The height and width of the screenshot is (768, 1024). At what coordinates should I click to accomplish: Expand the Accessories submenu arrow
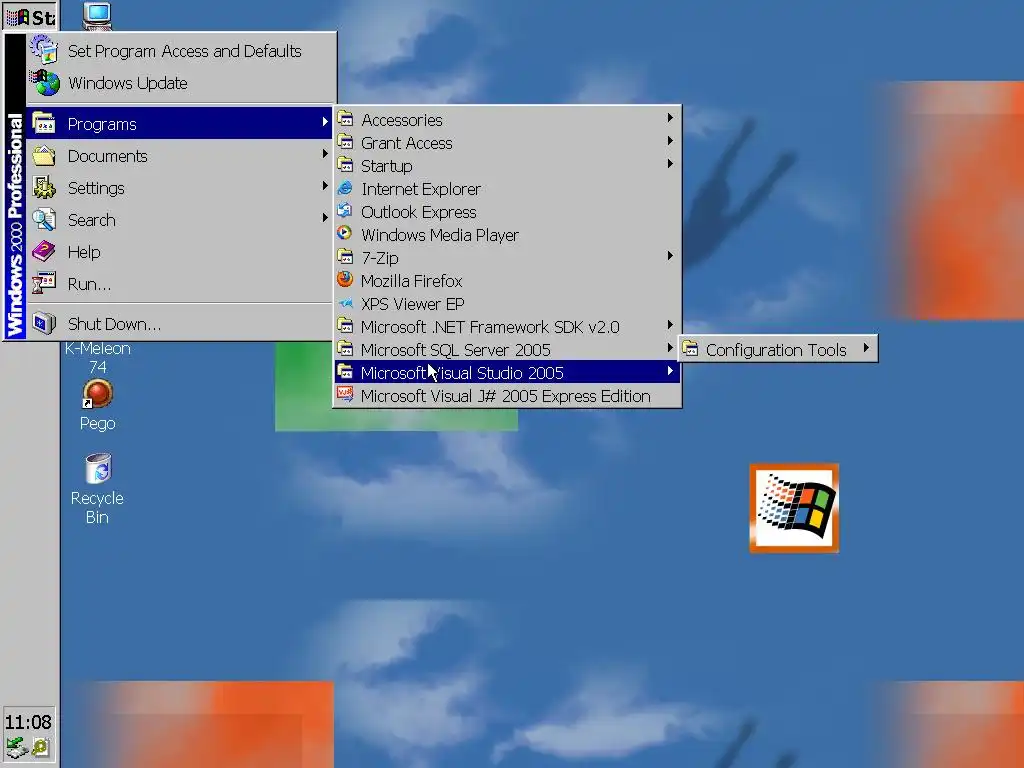pos(670,118)
